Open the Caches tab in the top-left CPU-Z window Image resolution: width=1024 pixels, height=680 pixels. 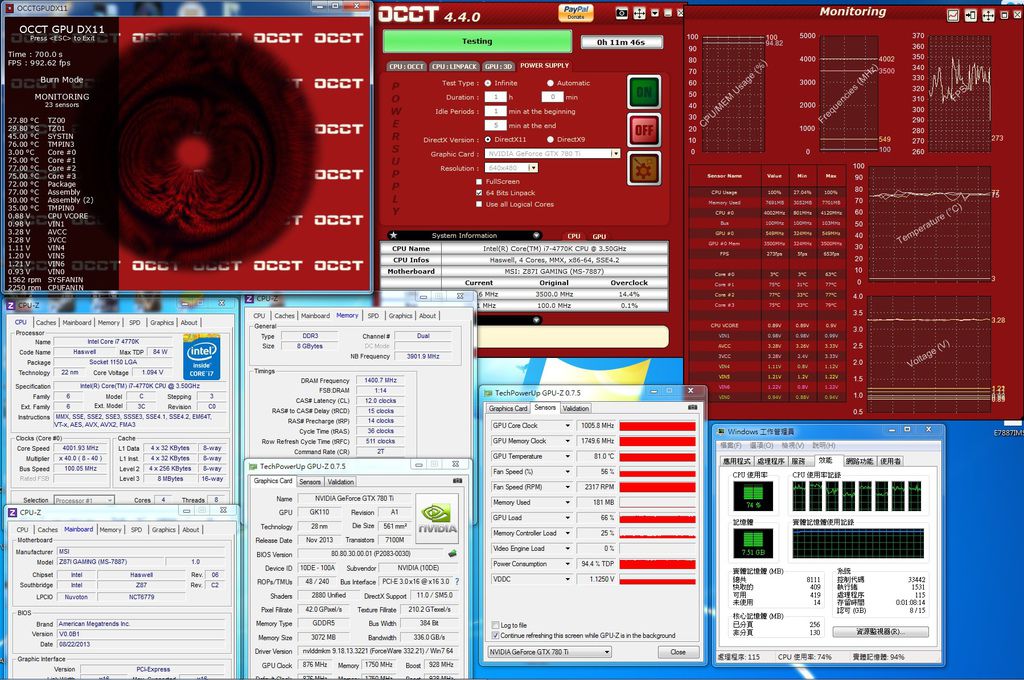46,323
